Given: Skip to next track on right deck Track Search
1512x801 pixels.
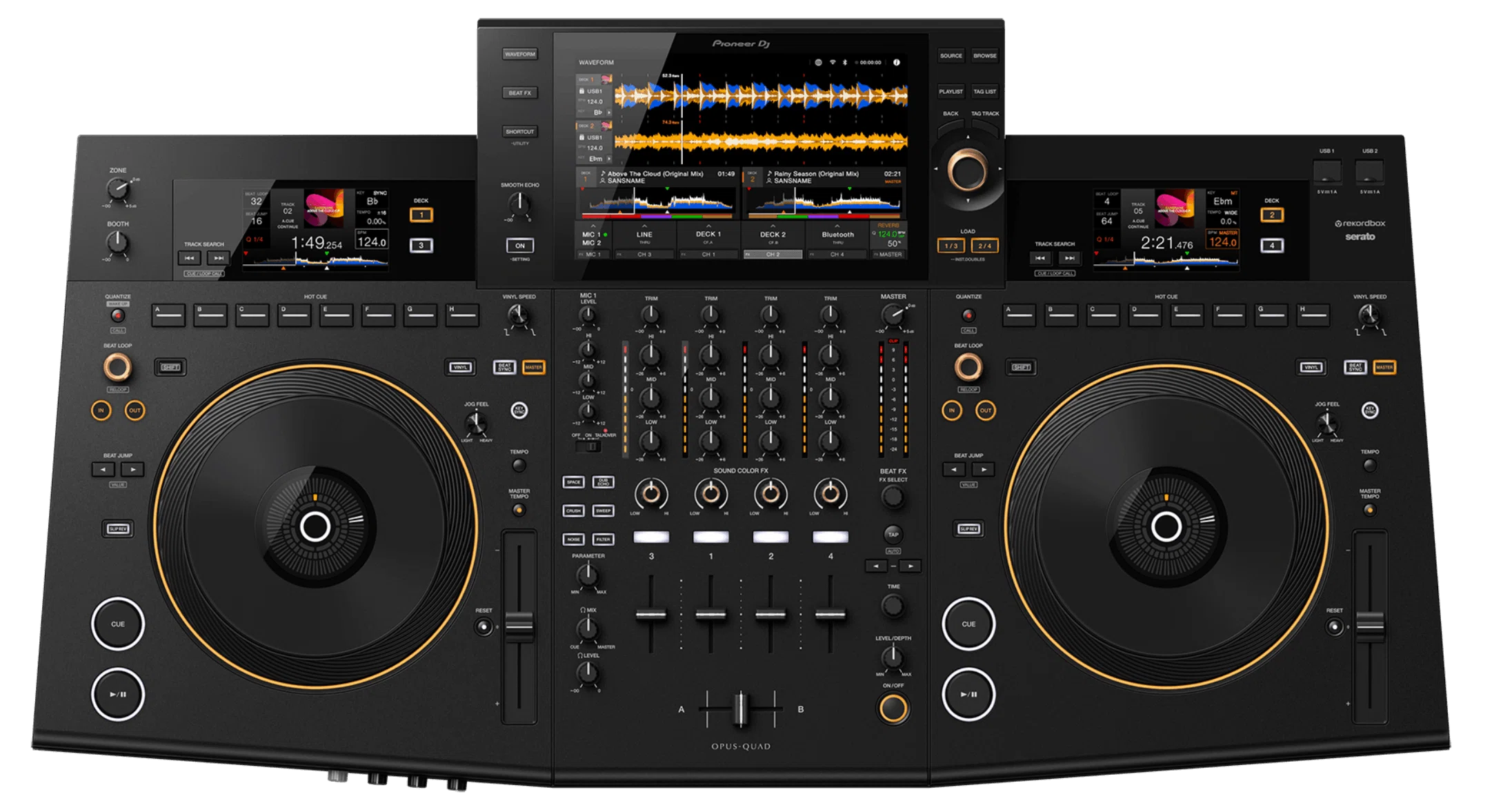Looking at the screenshot, I should 1070,258.
